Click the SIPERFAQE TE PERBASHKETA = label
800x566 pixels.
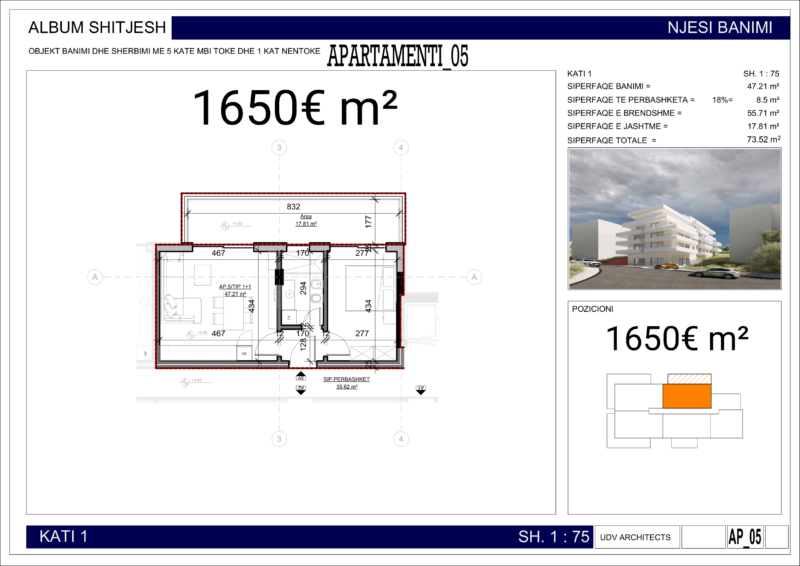[631, 100]
